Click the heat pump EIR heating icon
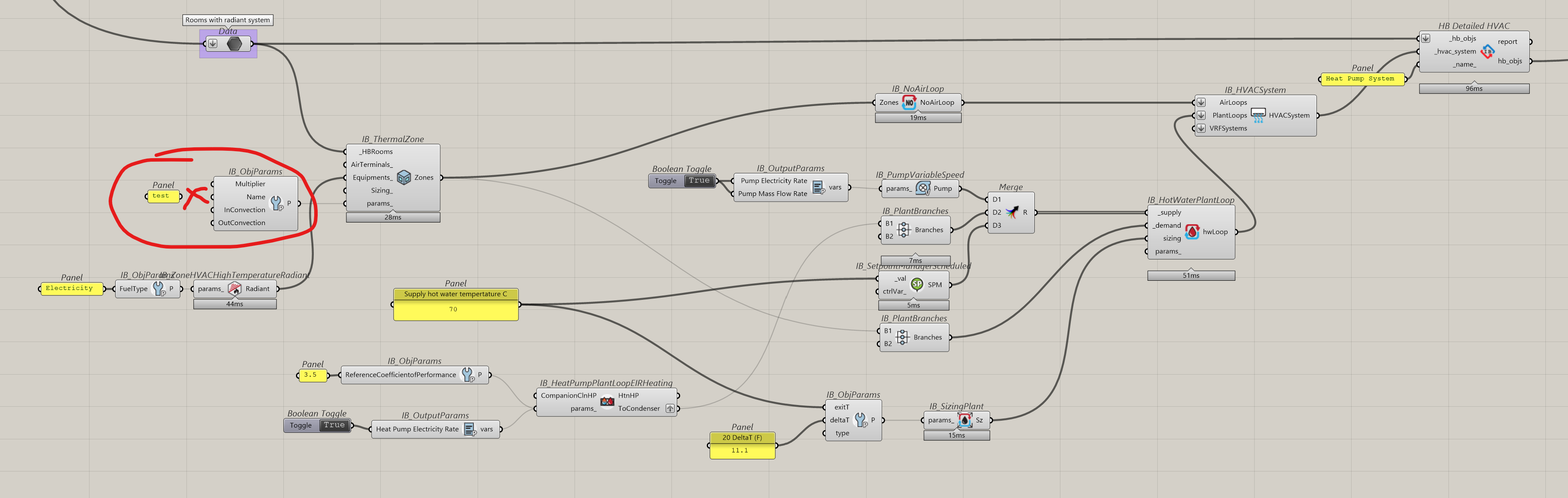 [x=607, y=401]
